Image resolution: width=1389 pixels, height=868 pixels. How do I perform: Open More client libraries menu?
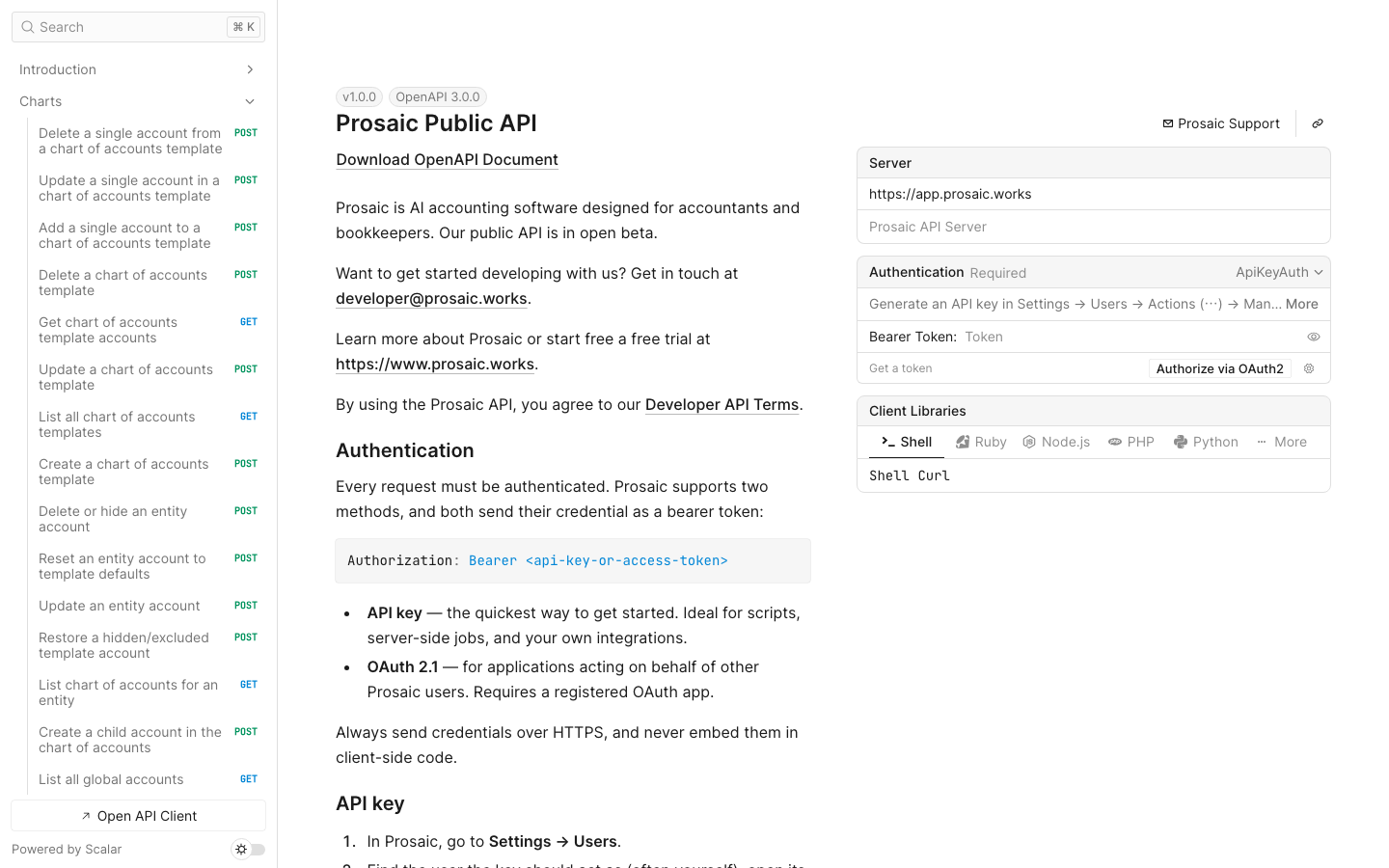coord(1282,442)
